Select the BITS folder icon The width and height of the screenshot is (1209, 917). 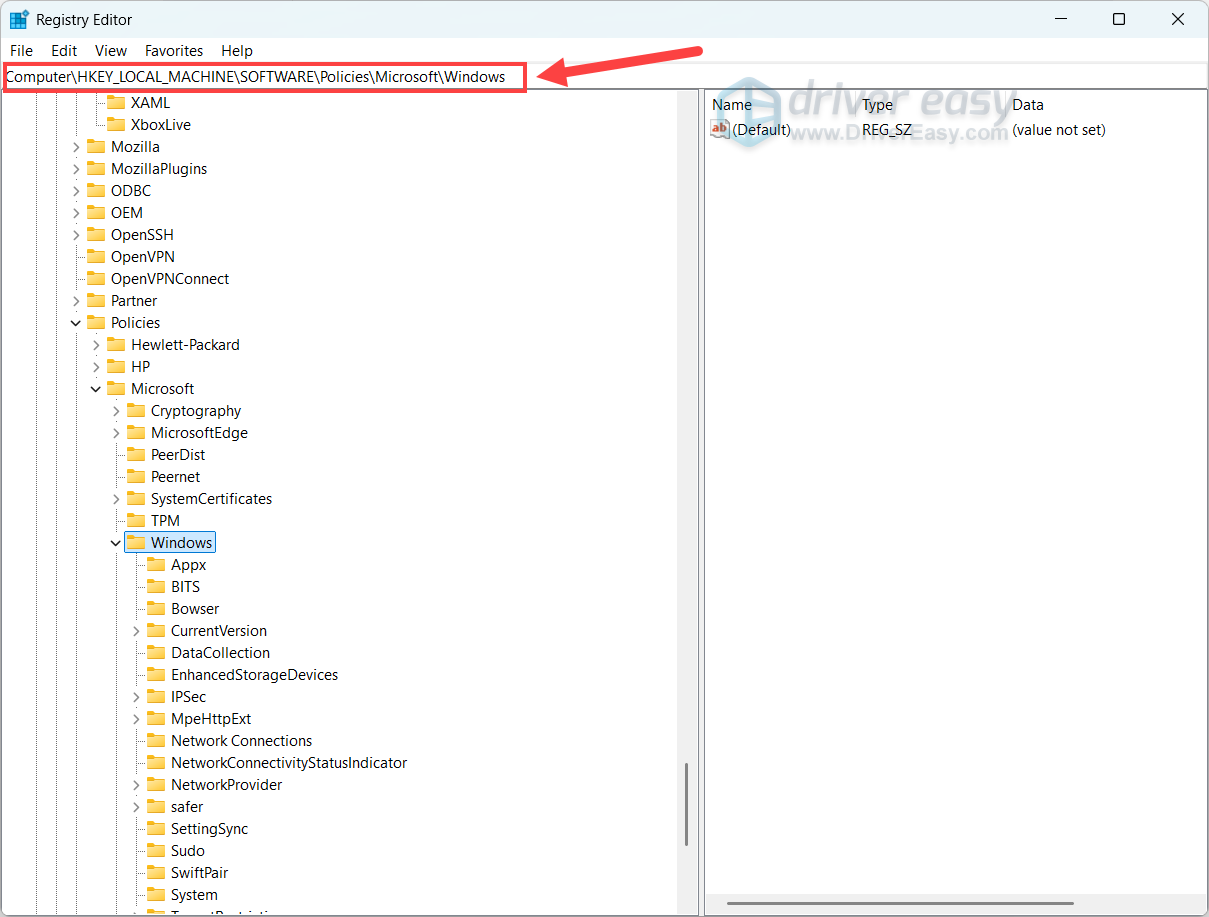[156, 586]
